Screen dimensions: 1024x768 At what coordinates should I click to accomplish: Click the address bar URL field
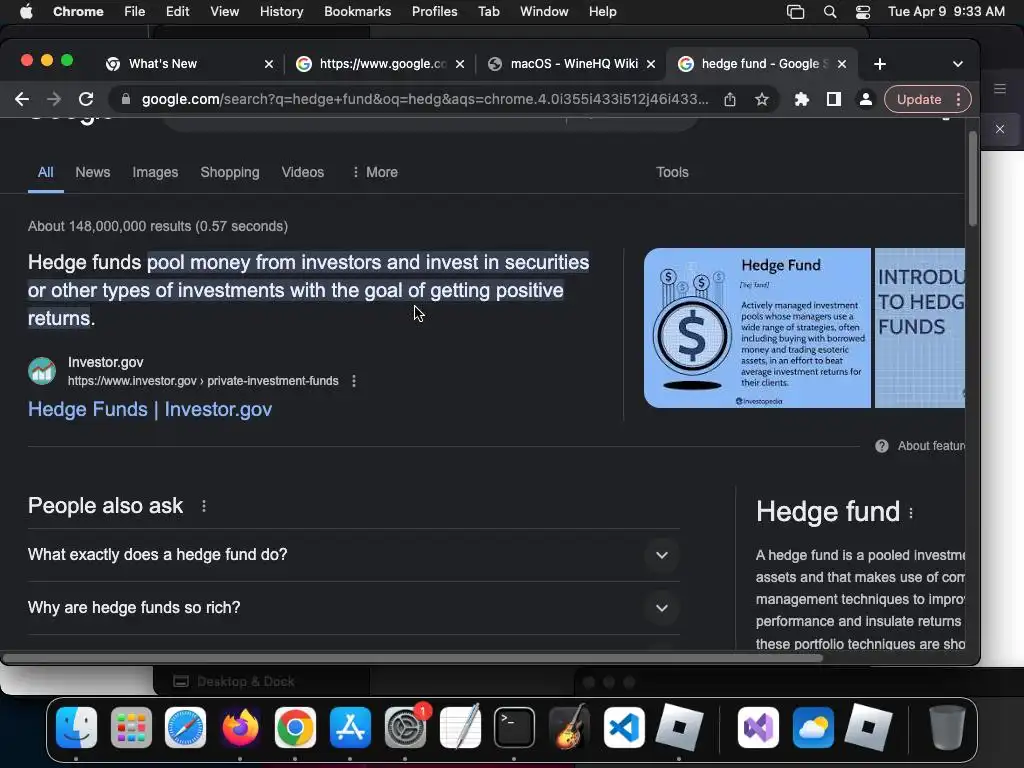coord(424,99)
